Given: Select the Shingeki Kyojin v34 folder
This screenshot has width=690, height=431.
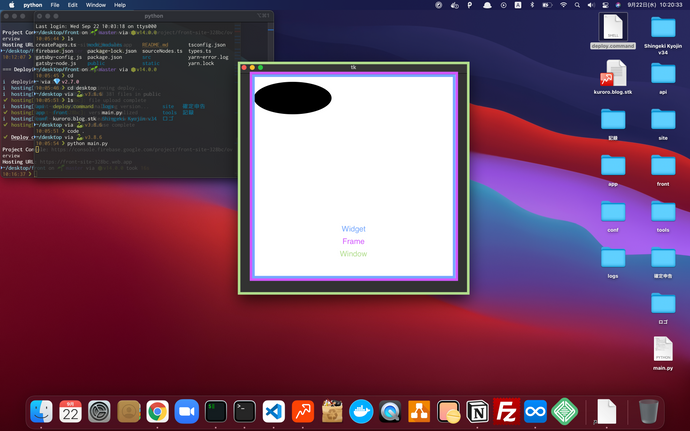Looking at the screenshot, I should [x=663, y=35].
